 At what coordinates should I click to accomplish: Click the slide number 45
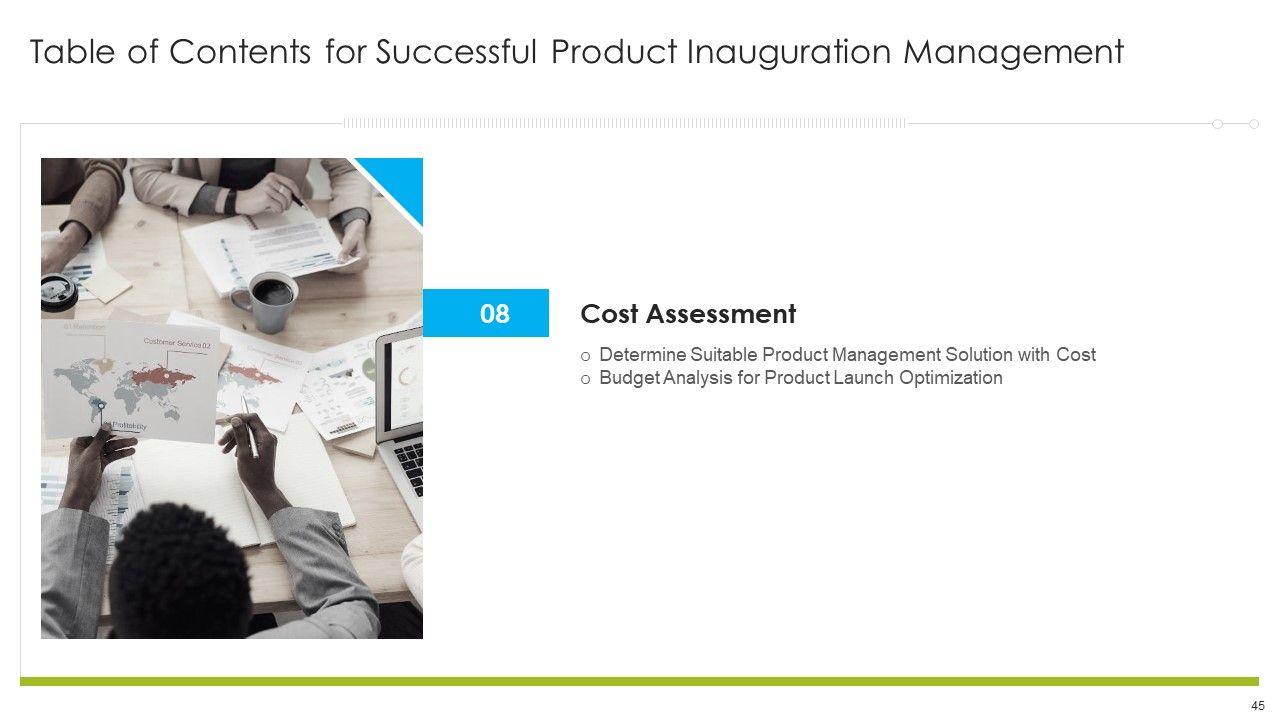click(x=1258, y=705)
